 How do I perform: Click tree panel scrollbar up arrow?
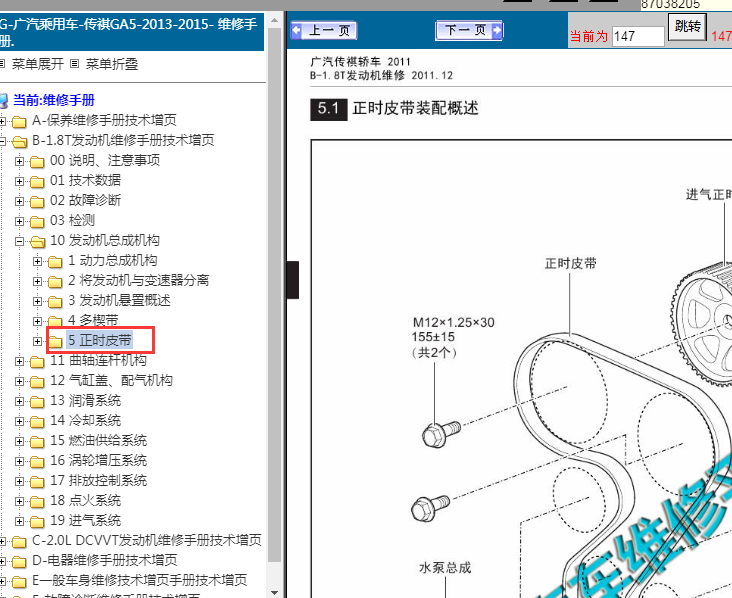coord(274,21)
